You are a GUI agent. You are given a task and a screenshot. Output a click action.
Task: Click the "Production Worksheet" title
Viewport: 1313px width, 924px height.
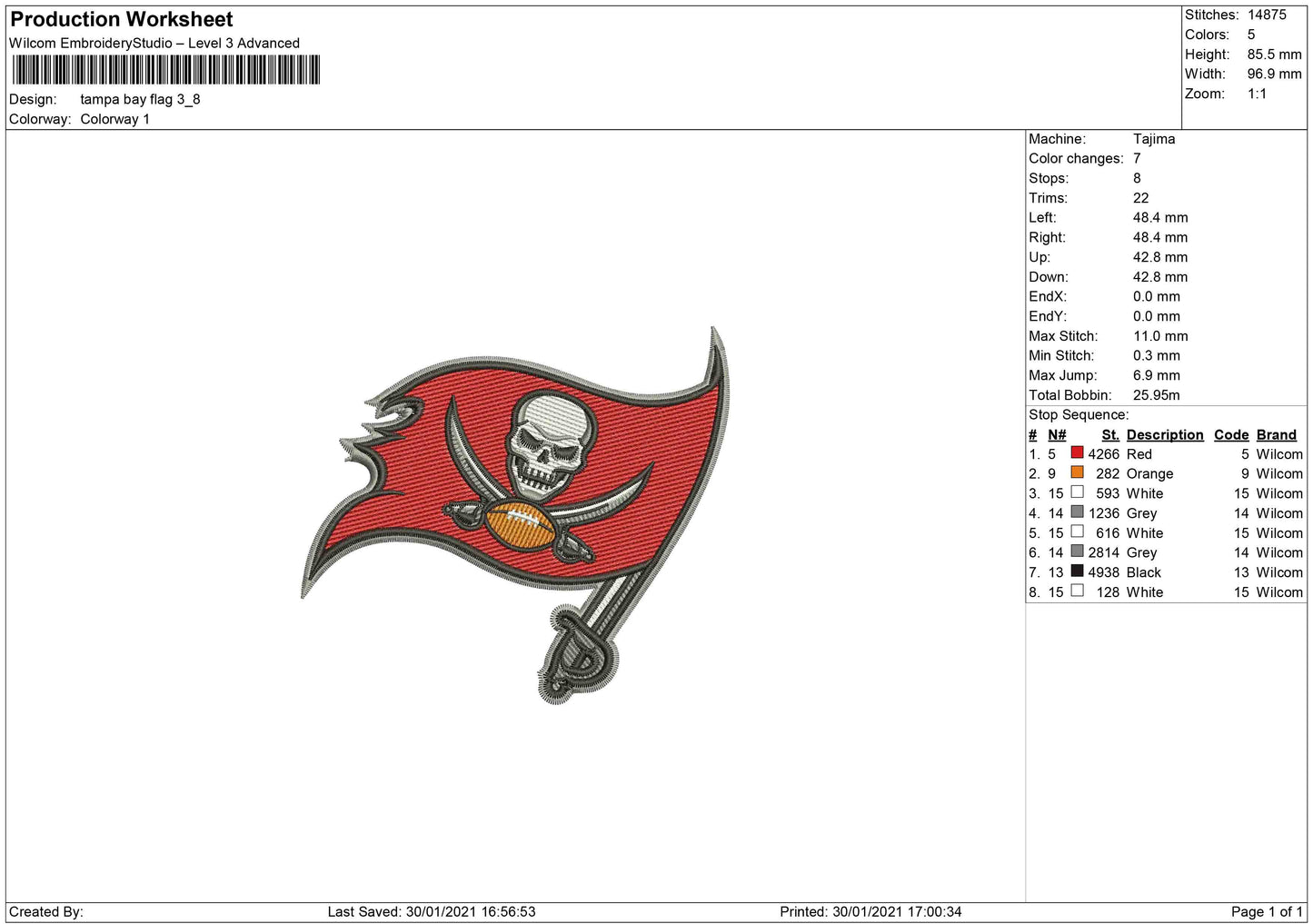122,19
